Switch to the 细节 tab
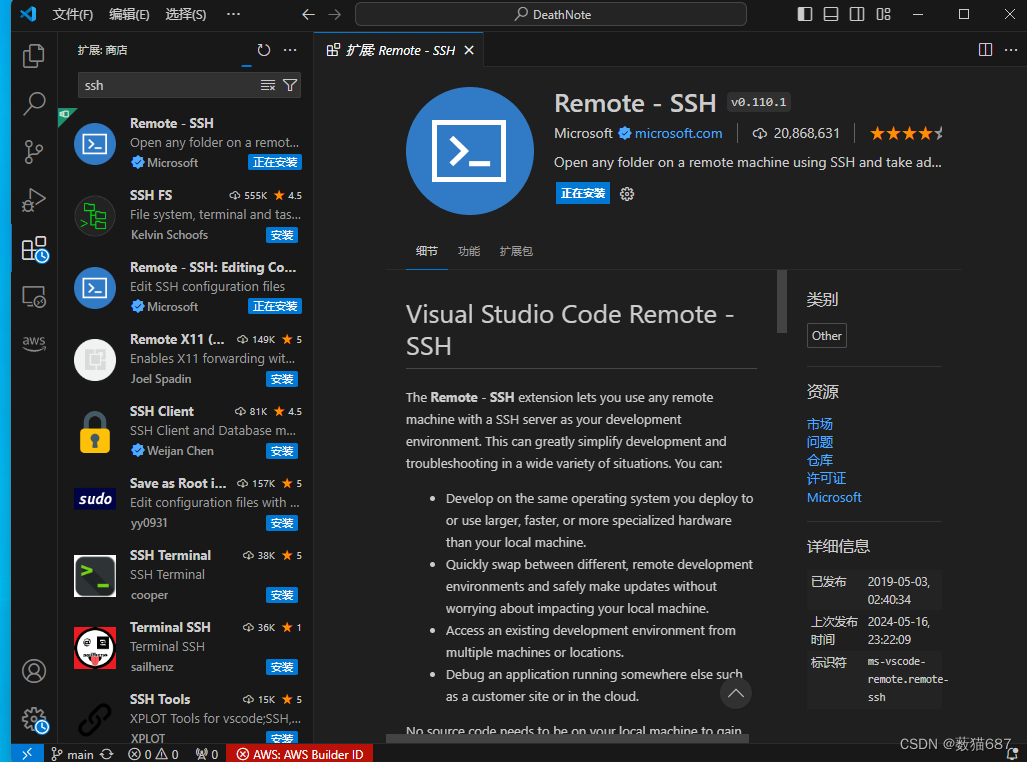 (426, 251)
